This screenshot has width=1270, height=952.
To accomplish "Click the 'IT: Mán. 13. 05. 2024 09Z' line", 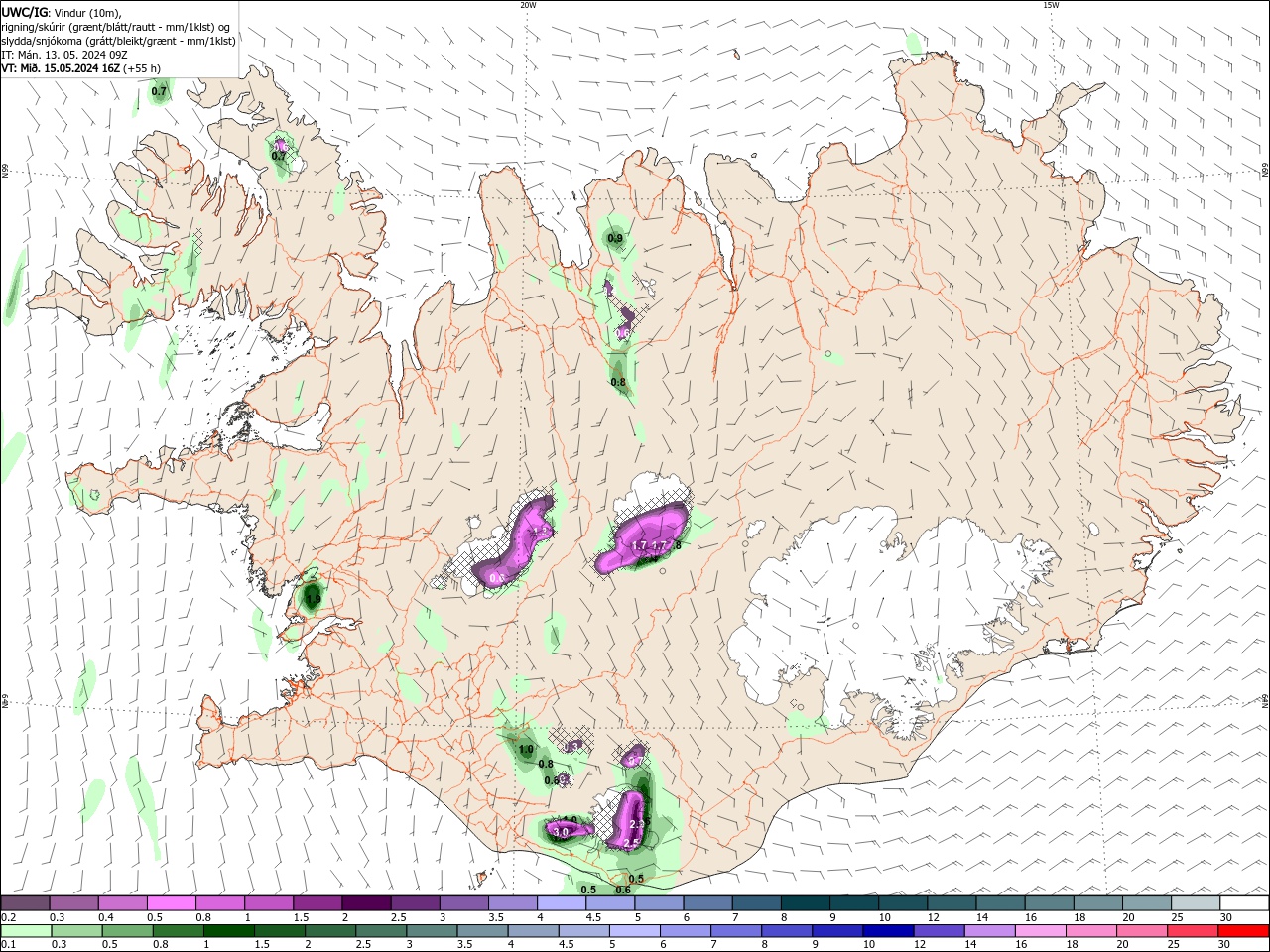I will point(63,55).
